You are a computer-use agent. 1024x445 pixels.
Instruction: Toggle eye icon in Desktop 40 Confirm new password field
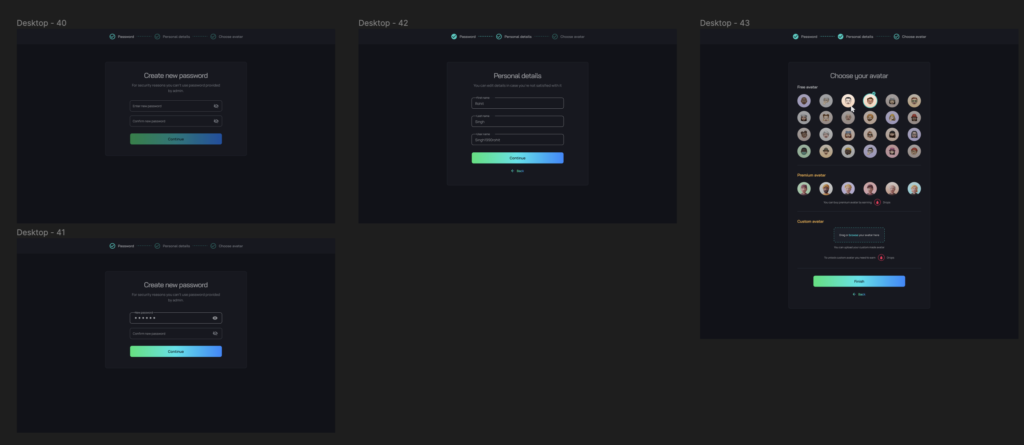click(x=216, y=121)
